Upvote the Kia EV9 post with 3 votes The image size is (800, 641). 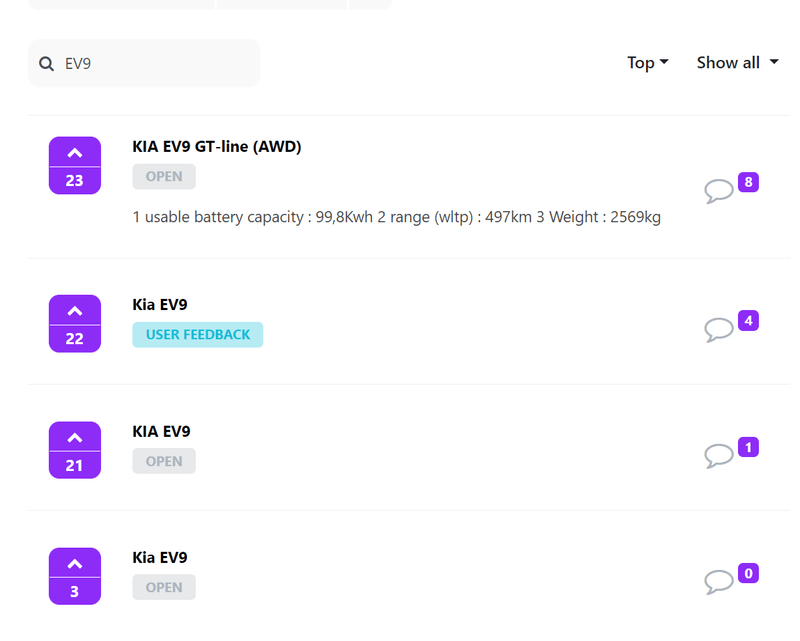coord(75,564)
